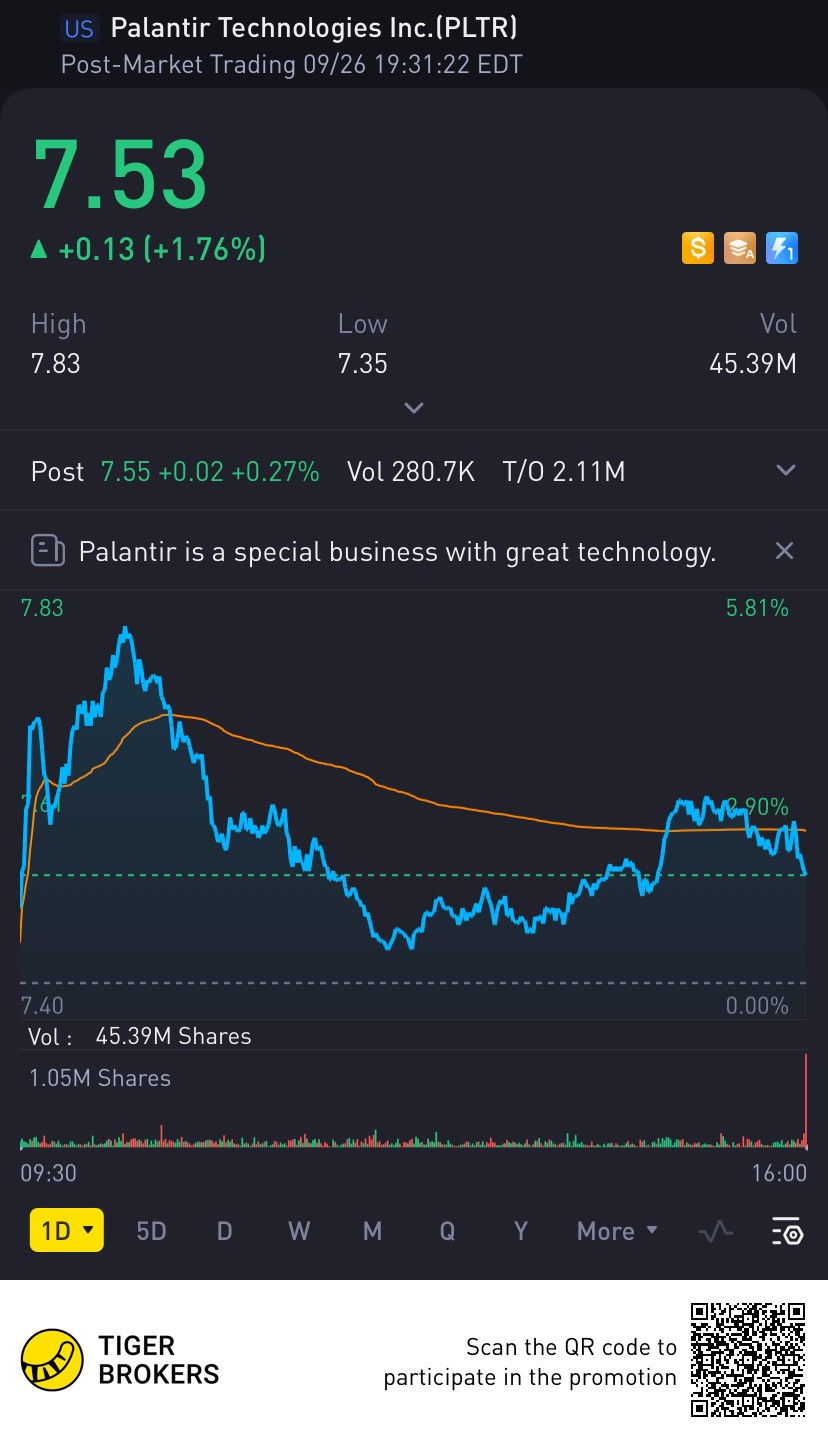Select the Y yearly chart tab
The width and height of the screenshot is (828, 1440).
[x=521, y=1231]
